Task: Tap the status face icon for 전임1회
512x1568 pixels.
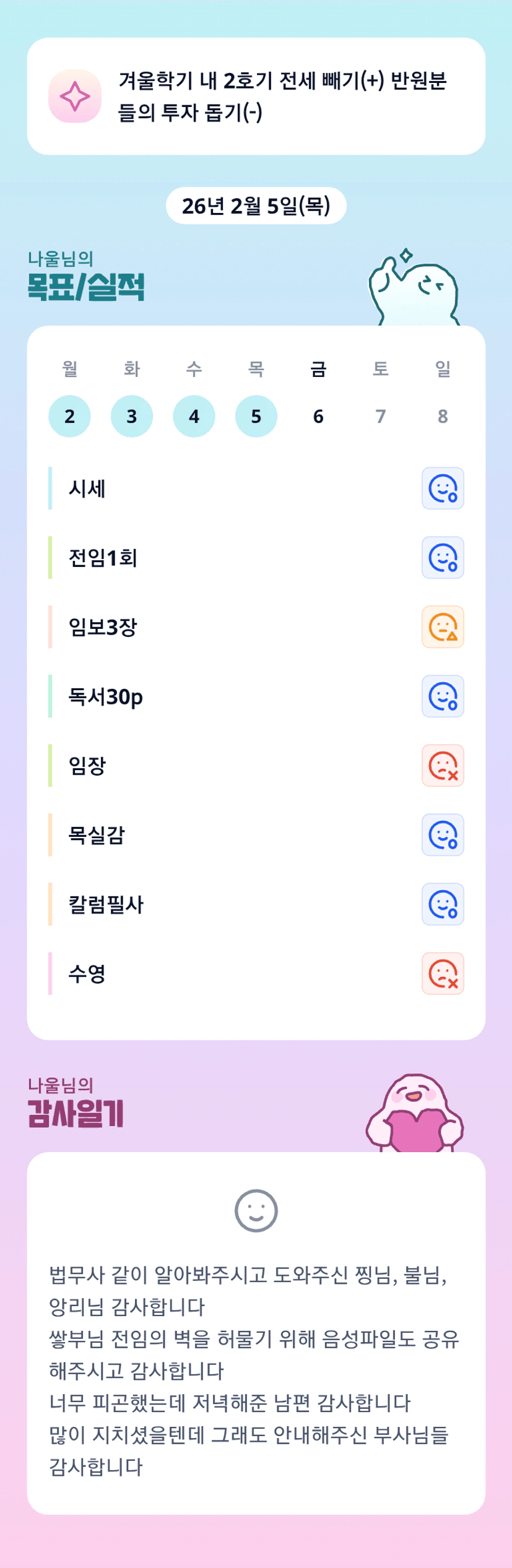Action: click(x=443, y=558)
